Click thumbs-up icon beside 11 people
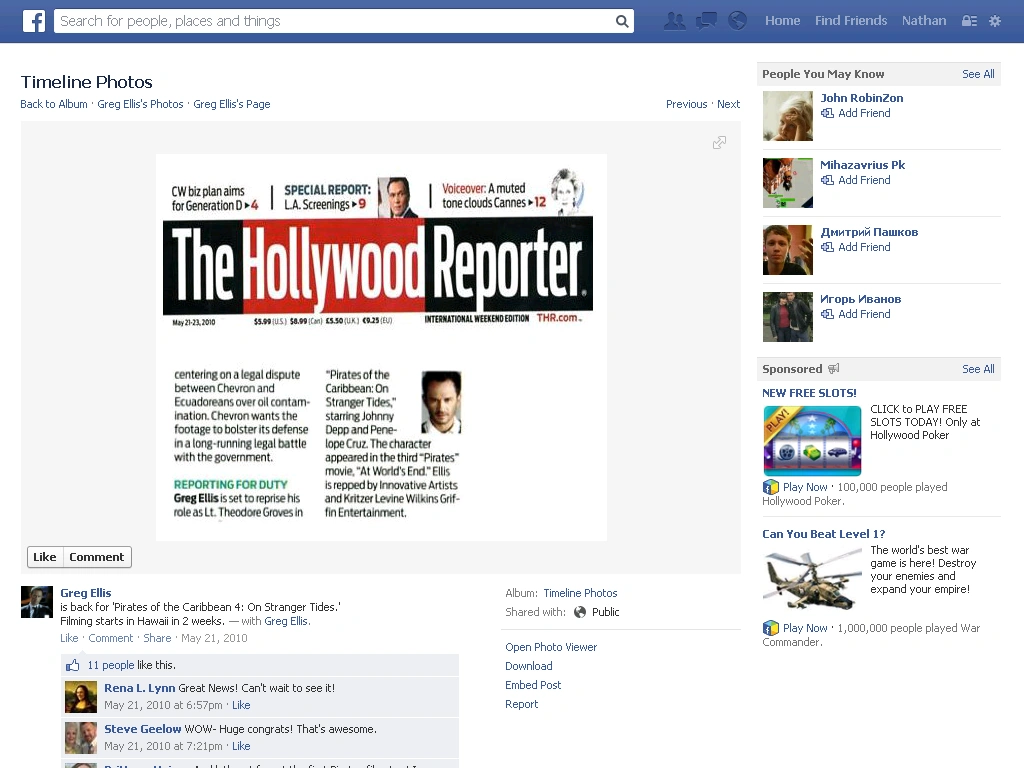Image resolution: width=1024 pixels, height=768 pixels. [x=72, y=665]
